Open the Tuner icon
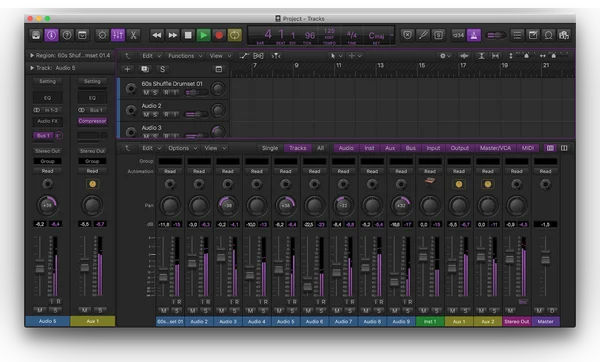The height and width of the screenshot is (362, 600). [x=423, y=35]
